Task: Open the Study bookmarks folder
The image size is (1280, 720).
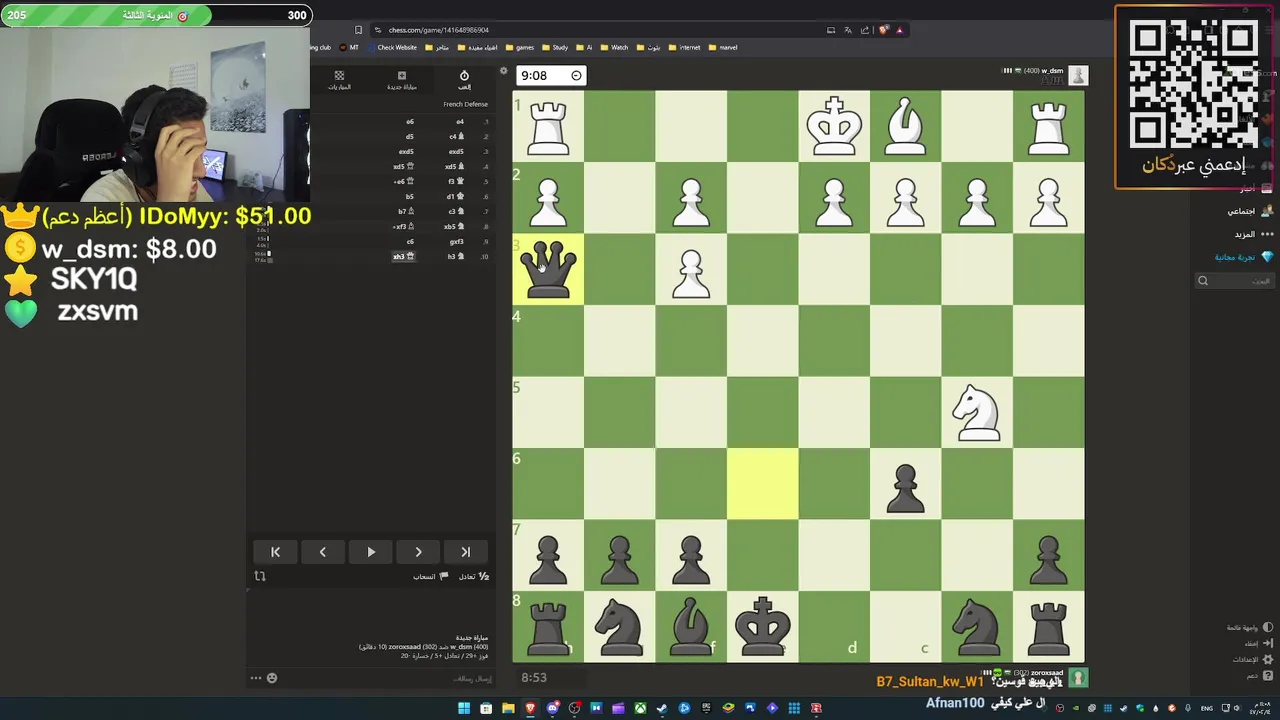Action: coord(555,47)
